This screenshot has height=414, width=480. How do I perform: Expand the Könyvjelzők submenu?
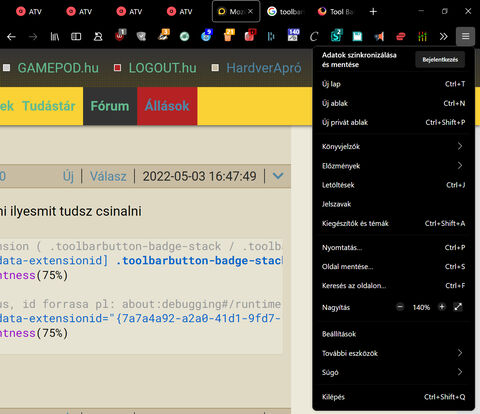pyautogui.click(x=393, y=146)
